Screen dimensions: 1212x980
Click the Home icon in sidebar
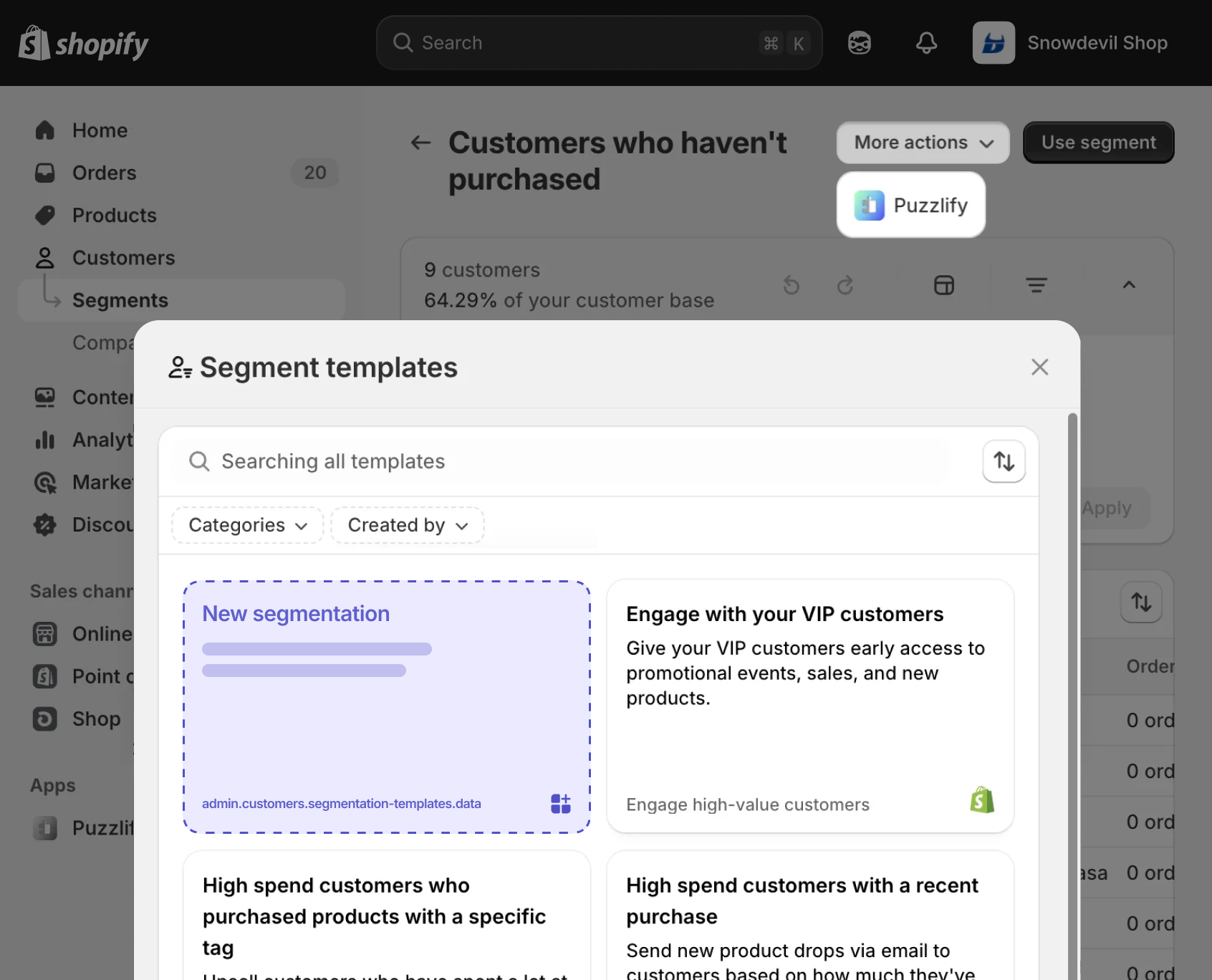click(x=45, y=130)
